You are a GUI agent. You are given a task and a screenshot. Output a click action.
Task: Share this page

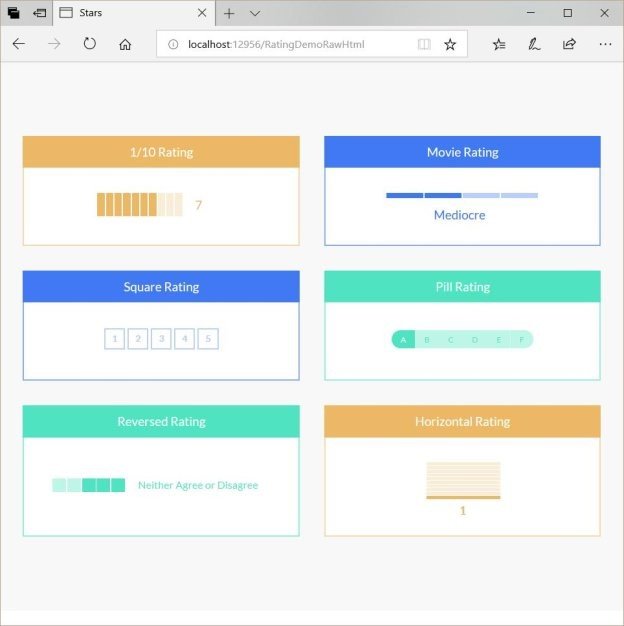coord(569,44)
